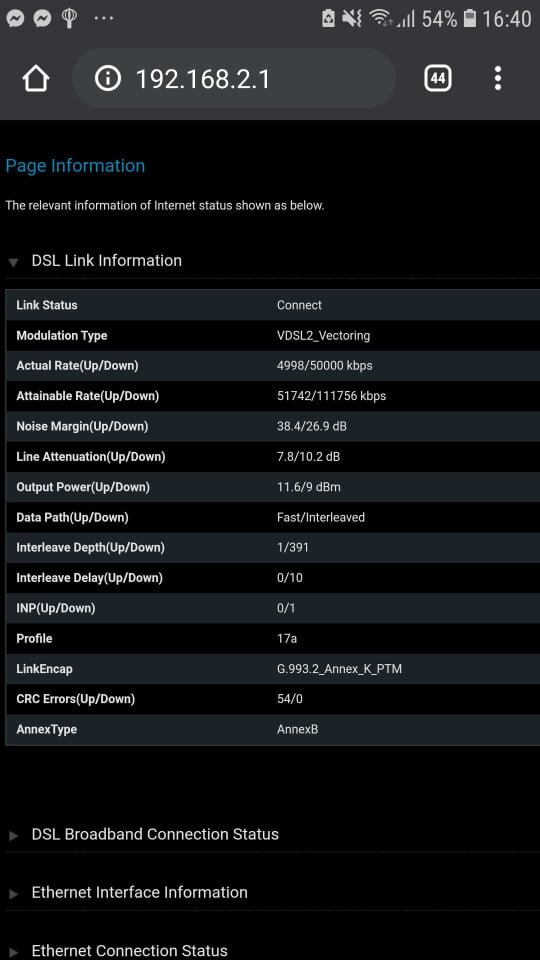The image size is (540, 960).
Task: Click the 192.168.2.1 address bar
Action: click(x=234, y=78)
